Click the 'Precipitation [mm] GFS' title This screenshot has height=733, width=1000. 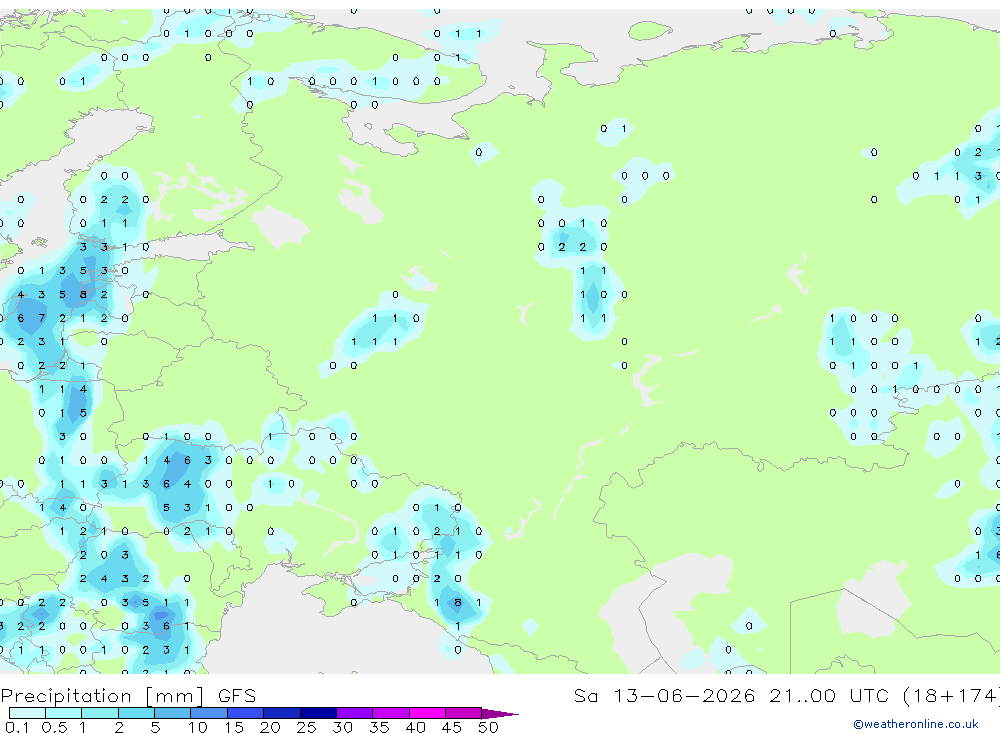tap(128, 696)
